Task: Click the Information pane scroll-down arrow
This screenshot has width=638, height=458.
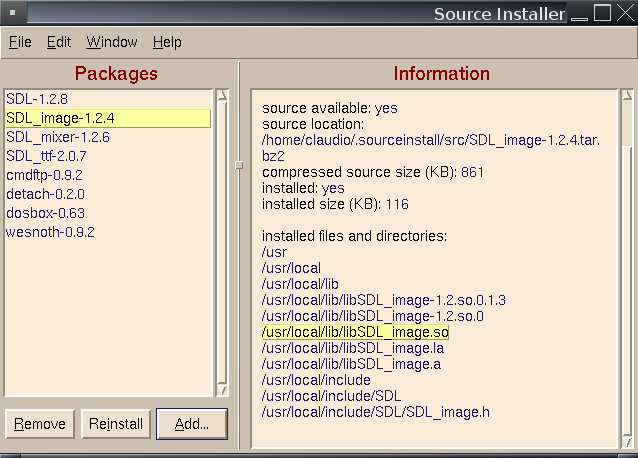Action: coord(626,438)
